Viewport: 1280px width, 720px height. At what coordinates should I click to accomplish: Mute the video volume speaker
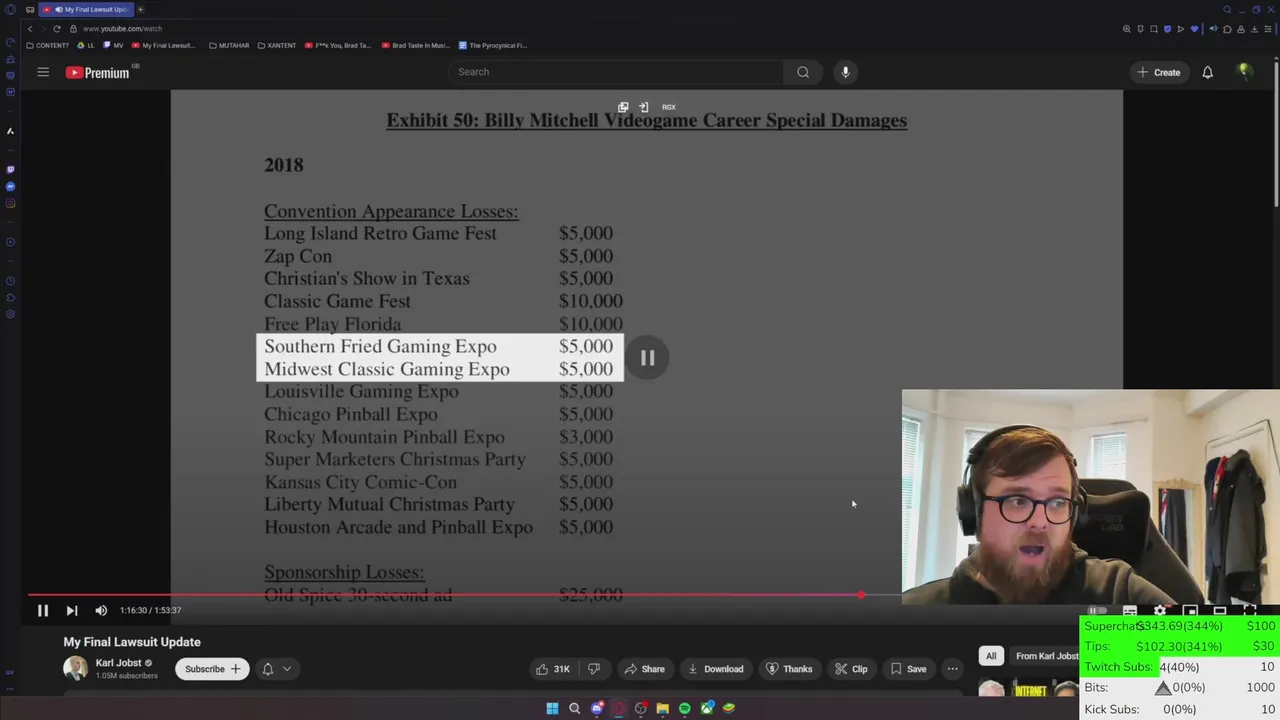(101, 610)
